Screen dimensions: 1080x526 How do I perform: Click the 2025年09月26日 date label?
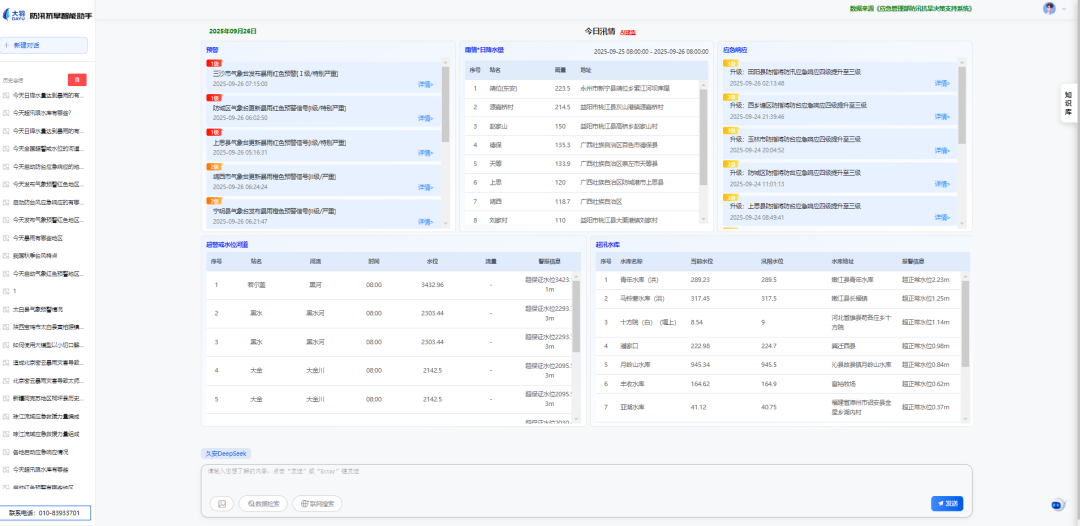233,31
